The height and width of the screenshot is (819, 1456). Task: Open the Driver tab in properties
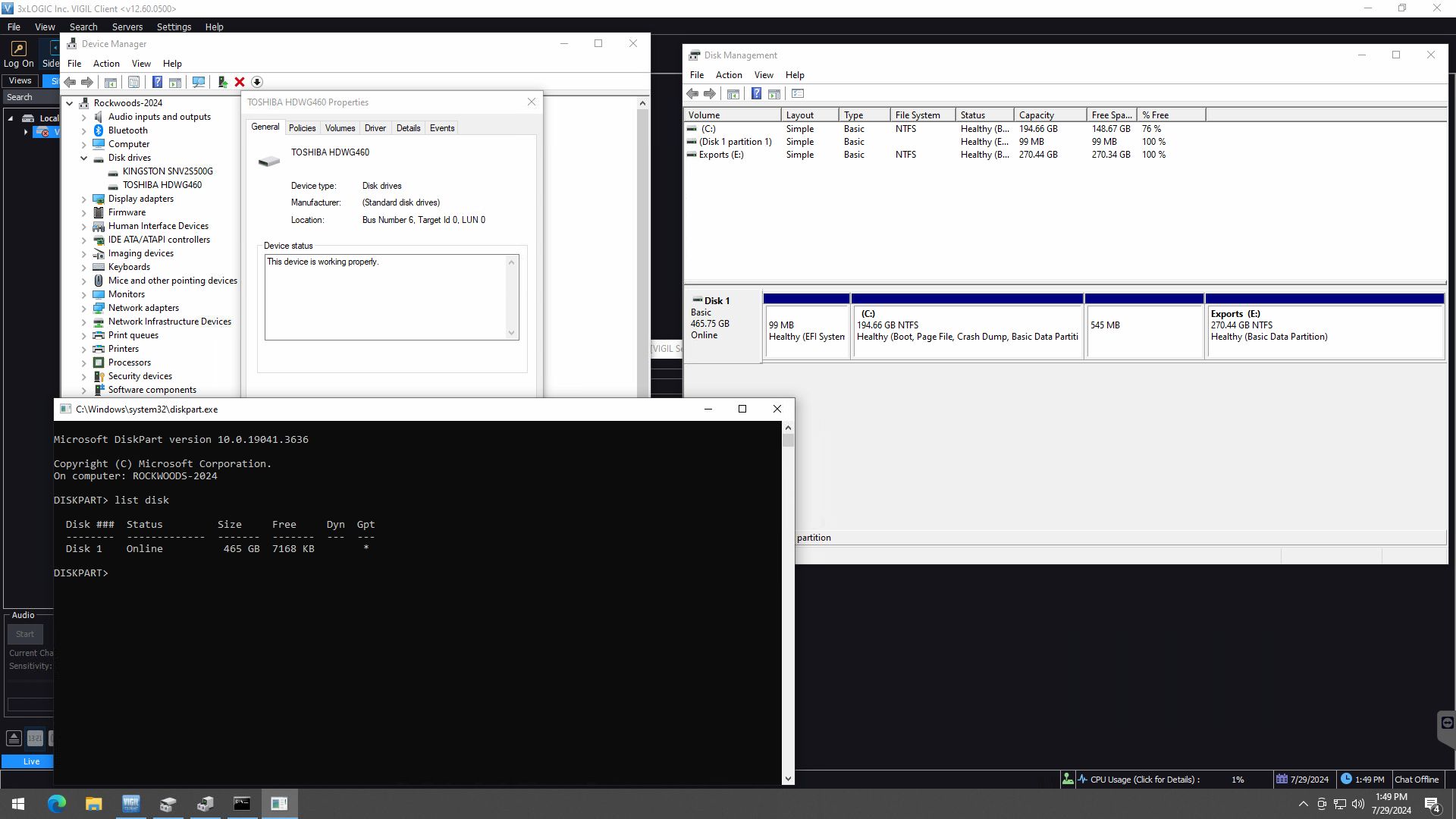tap(375, 128)
